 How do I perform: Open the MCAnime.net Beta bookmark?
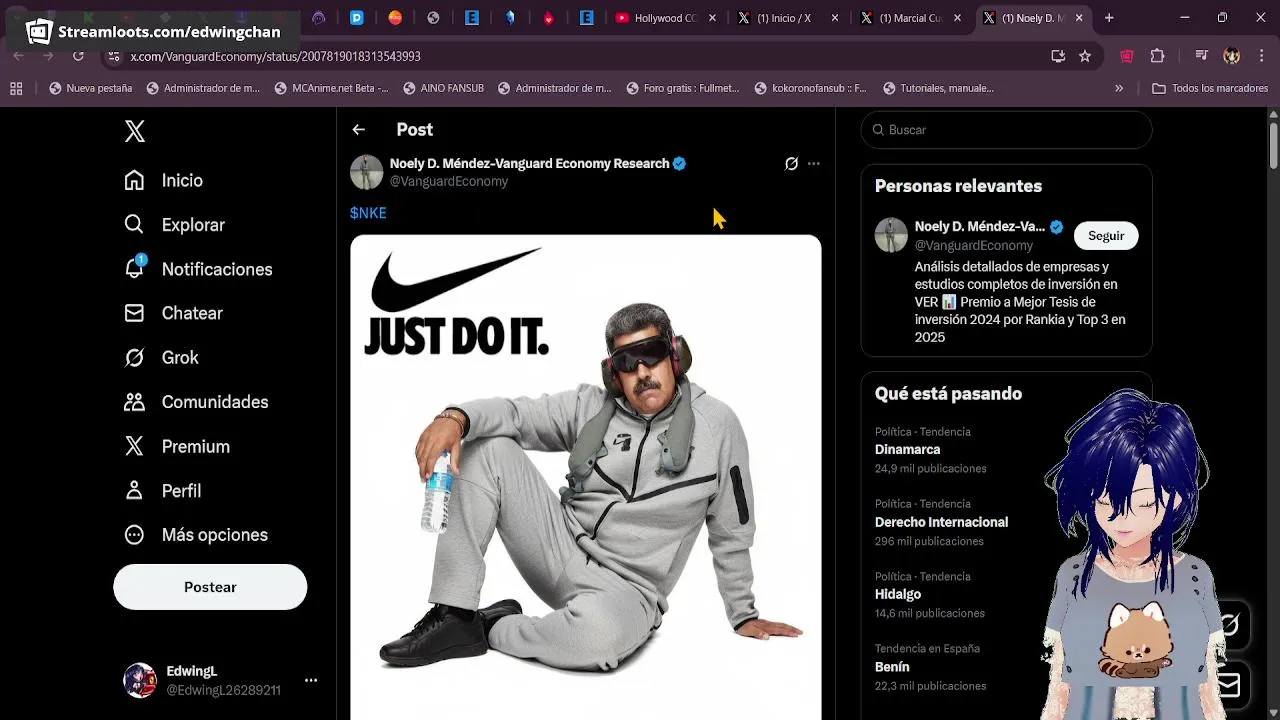[x=330, y=88]
